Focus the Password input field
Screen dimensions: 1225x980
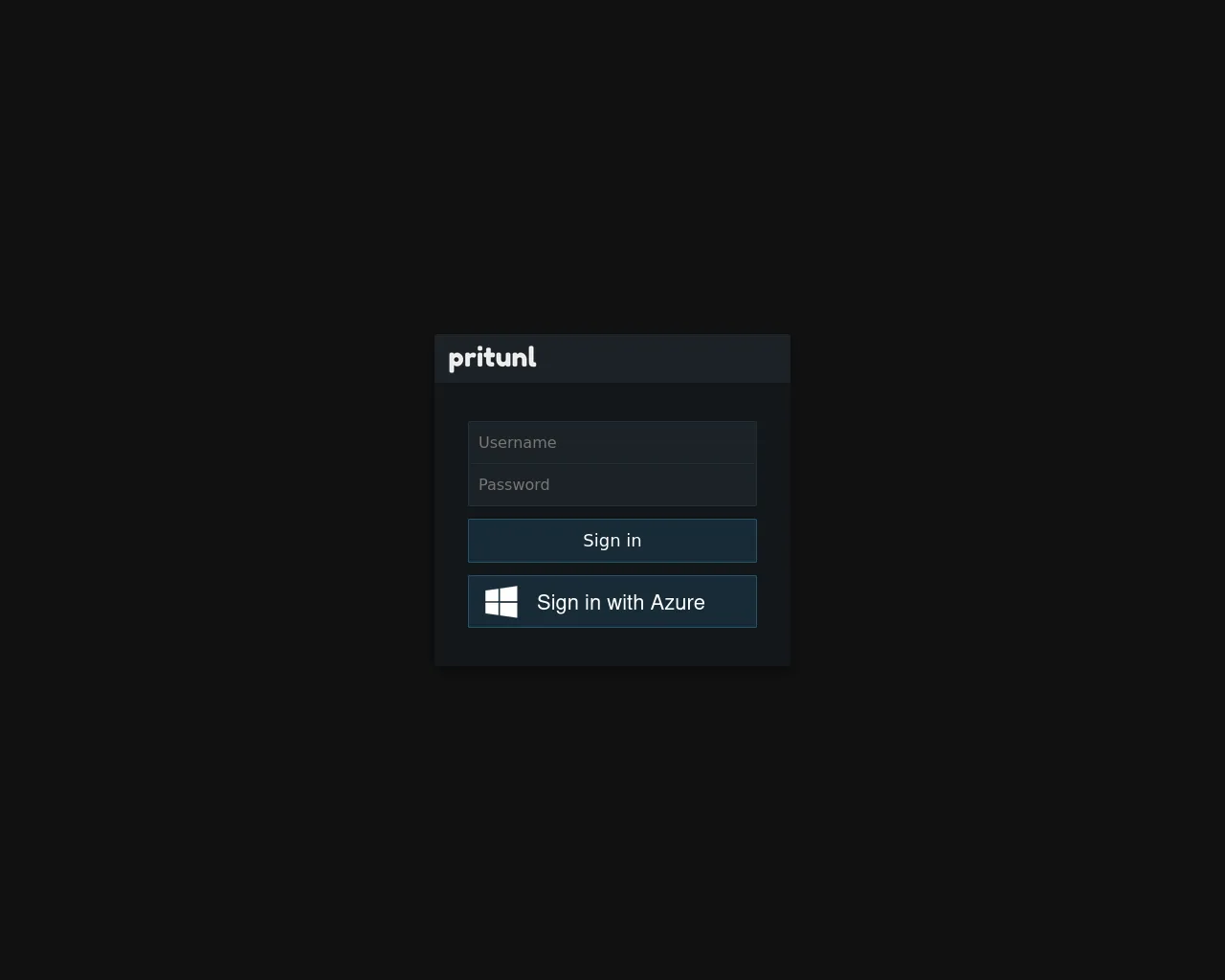coord(612,484)
